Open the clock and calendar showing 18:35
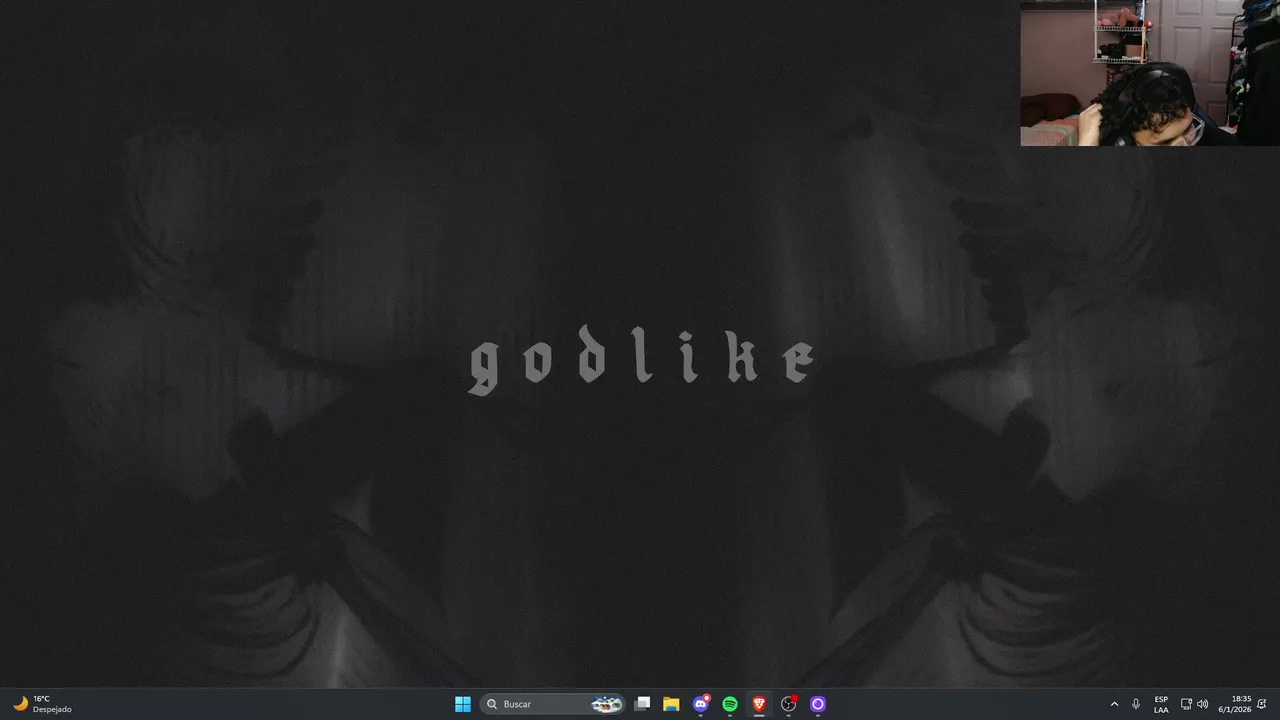This screenshot has width=1280, height=720. (x=1234, y=704)
